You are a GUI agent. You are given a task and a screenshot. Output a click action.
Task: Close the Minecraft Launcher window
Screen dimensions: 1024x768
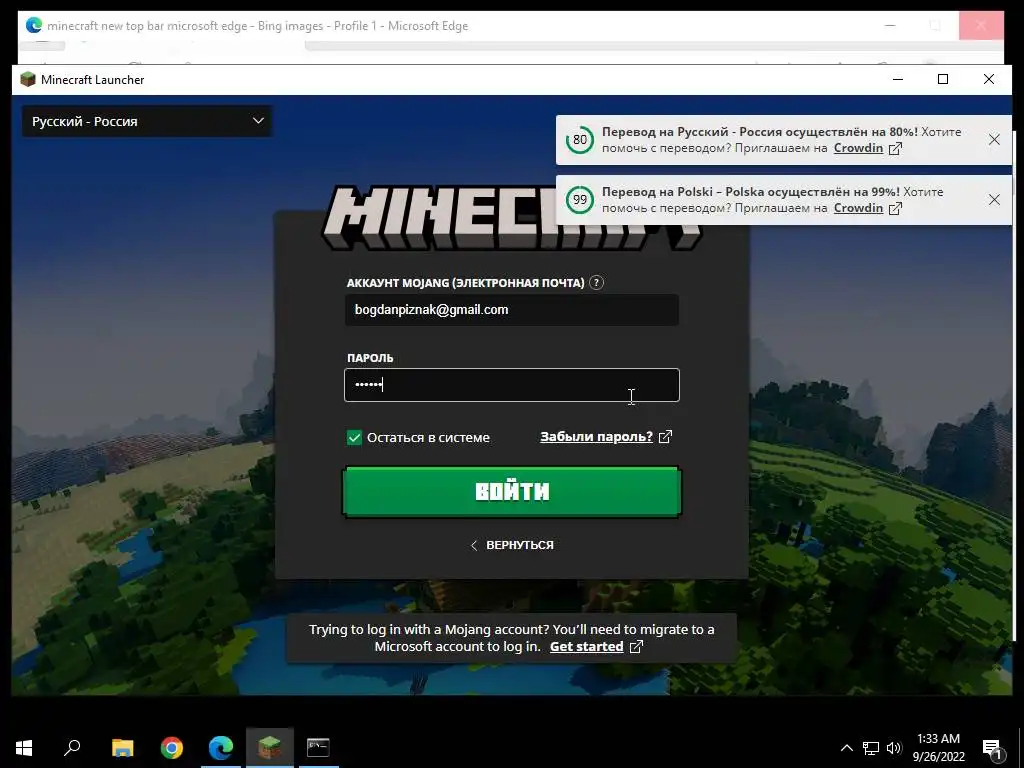point(989,80)
